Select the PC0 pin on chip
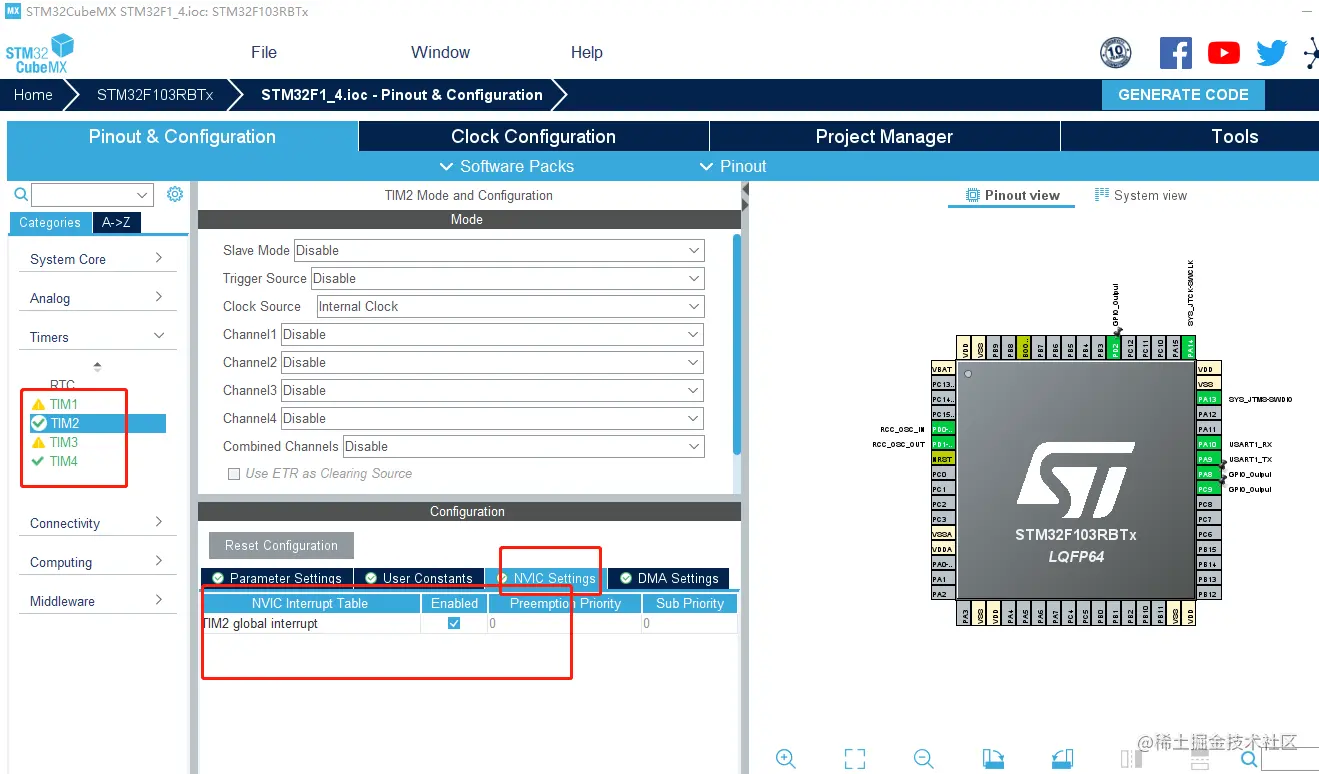Viewport: 1319px width, 774px height. pyautogui.click(x=943, y=474)
